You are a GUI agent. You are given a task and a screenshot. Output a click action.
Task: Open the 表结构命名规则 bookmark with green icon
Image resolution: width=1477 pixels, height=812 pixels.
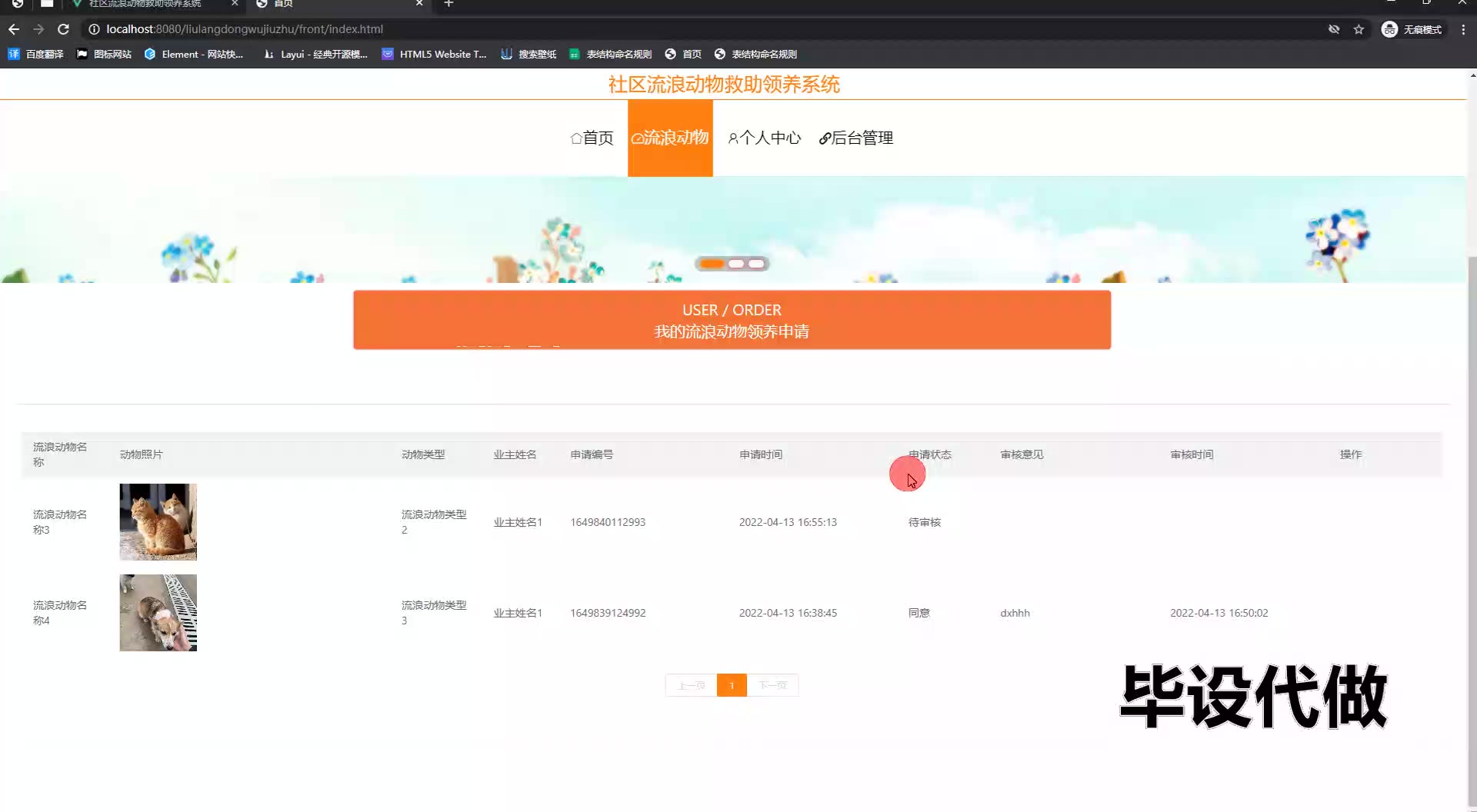[610, 54]
